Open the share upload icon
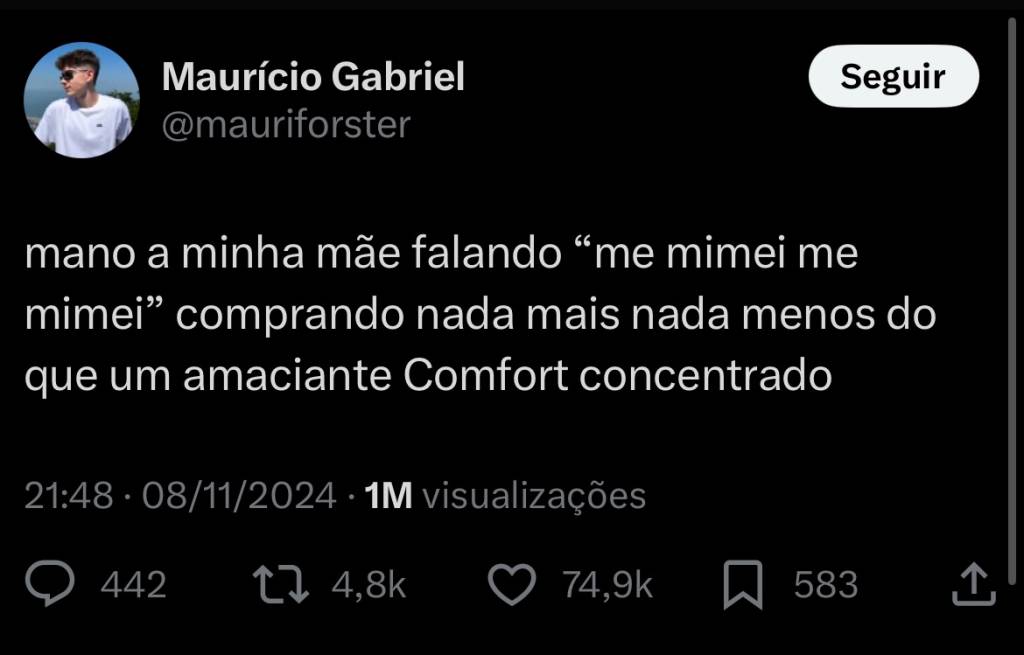This screenshot has height=655, width=1024. tap(973, 584)
